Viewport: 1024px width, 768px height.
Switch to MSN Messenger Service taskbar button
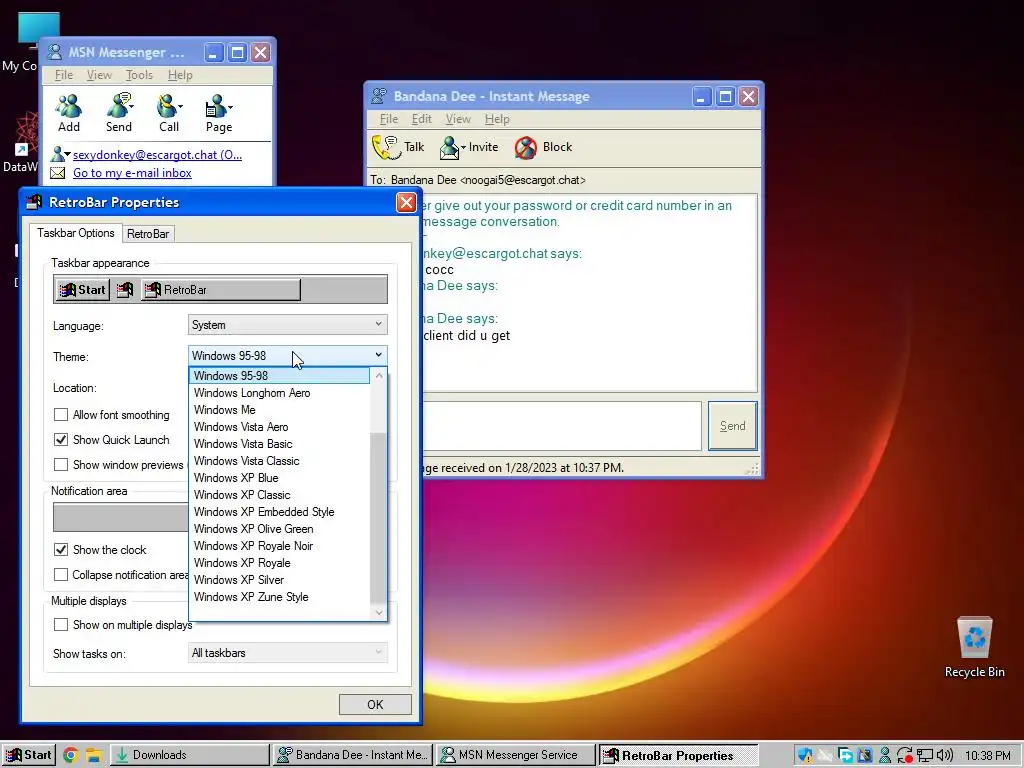[x=516, y=755]
